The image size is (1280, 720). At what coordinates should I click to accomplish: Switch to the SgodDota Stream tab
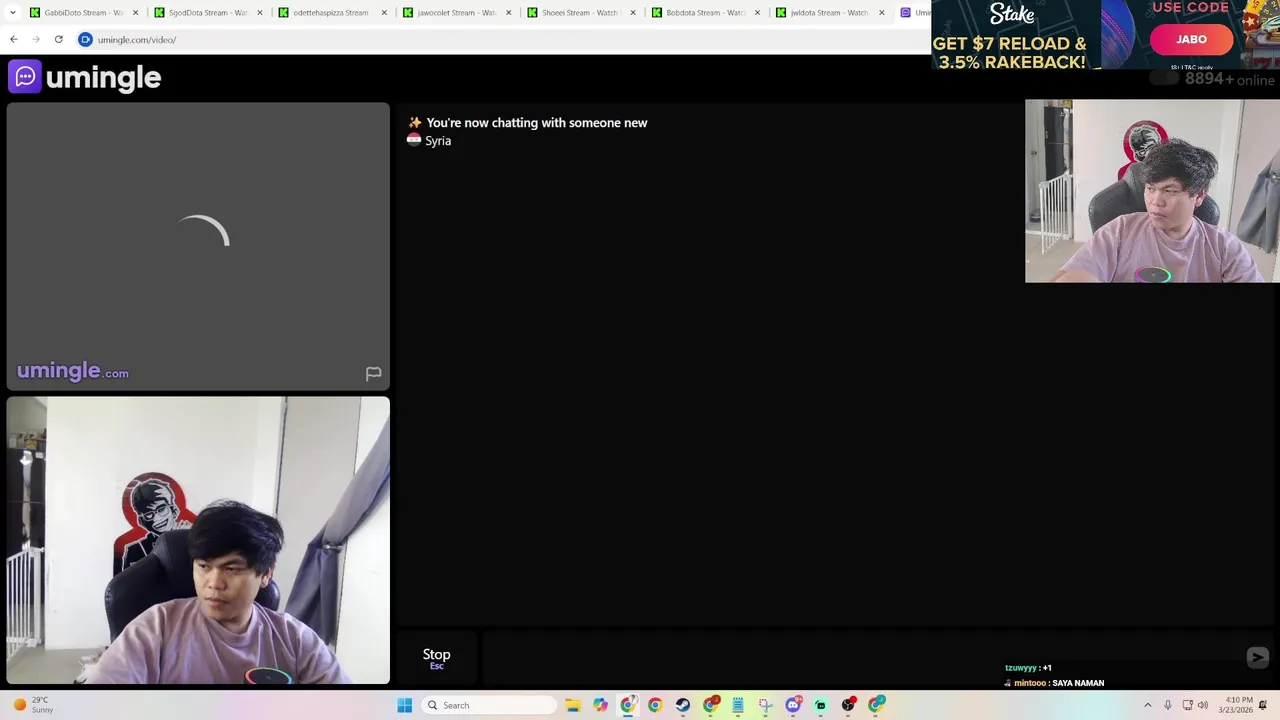tap(209, 13)
